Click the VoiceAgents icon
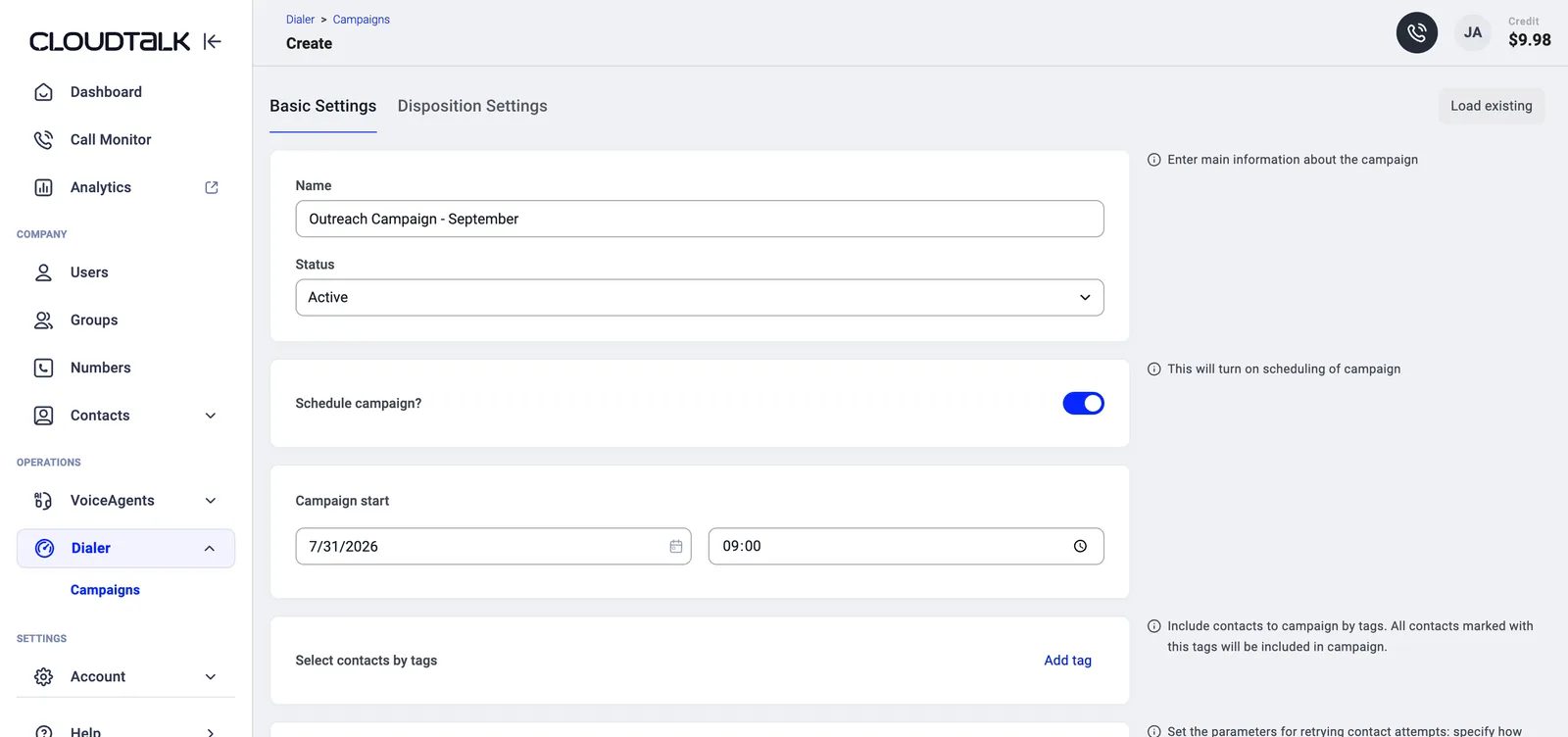Image resolution: width=1568 pixels, height=737 pixels. pos(43,501)
